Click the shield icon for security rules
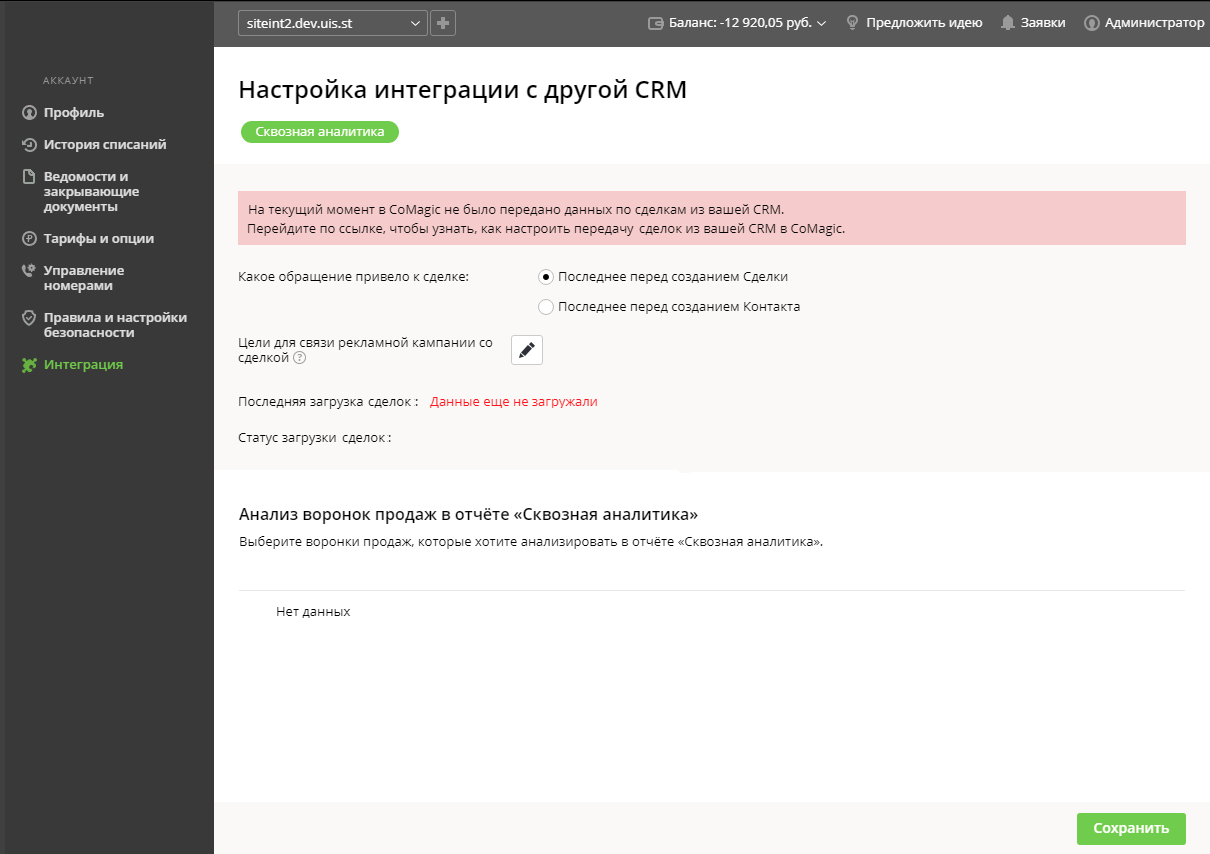 (x=29, y=318)
